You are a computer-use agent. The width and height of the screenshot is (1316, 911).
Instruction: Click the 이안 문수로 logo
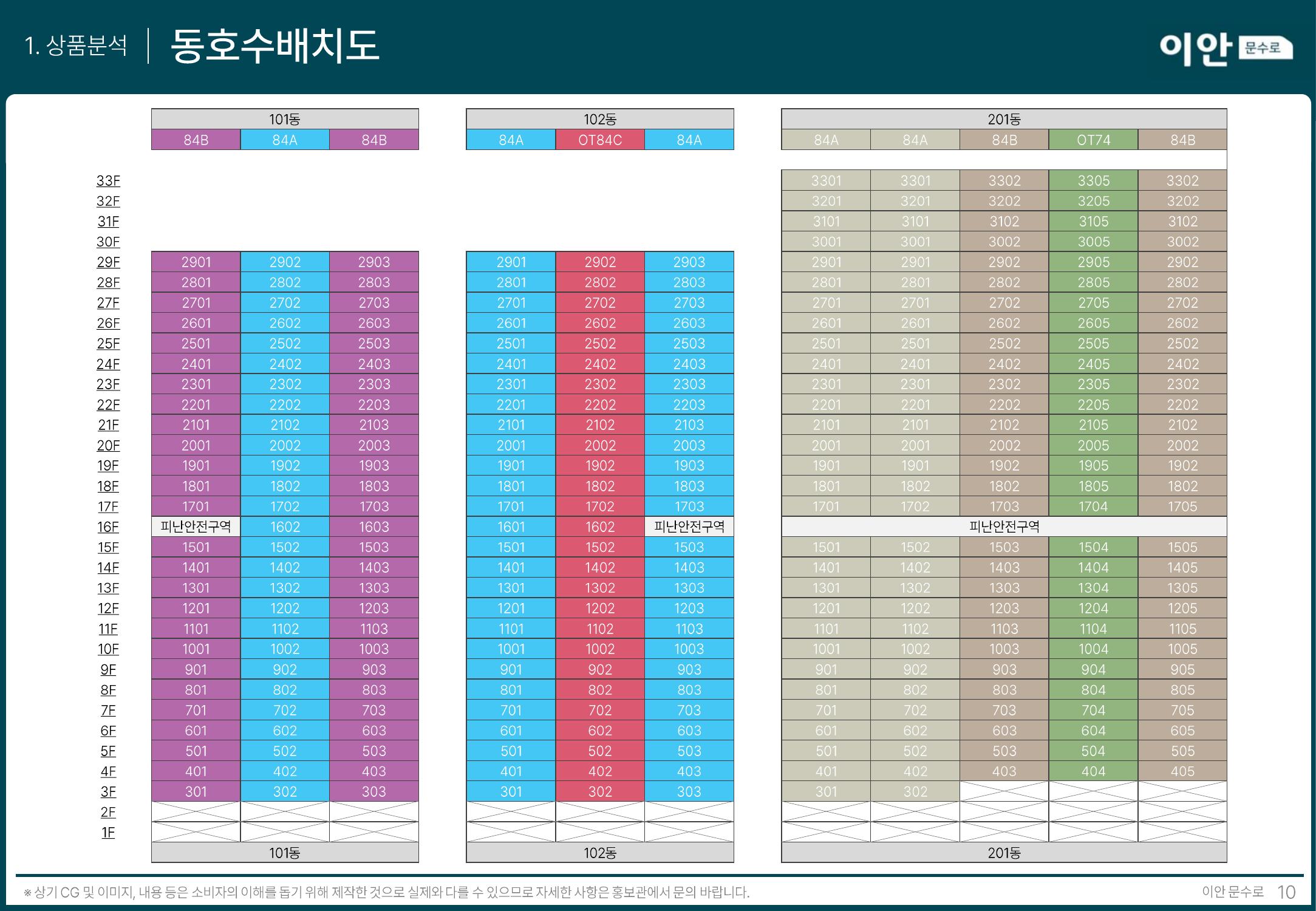point(1225,49)
